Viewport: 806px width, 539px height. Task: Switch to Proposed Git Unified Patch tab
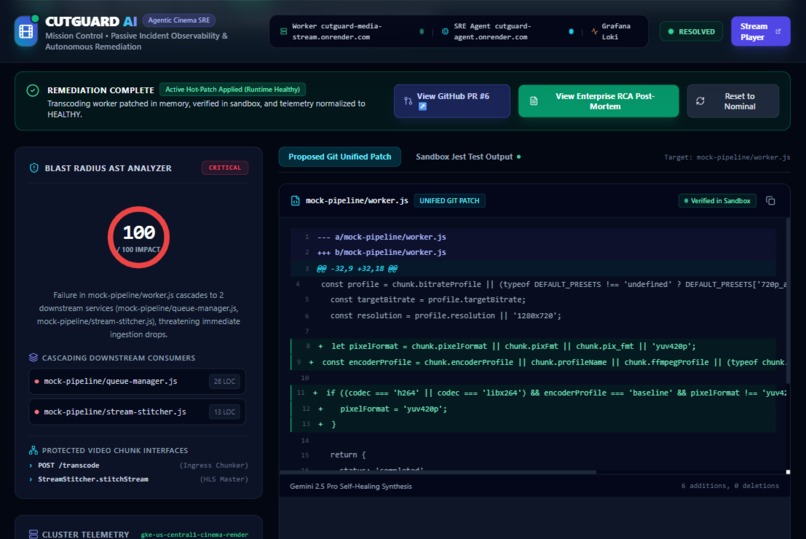[340, 157]
